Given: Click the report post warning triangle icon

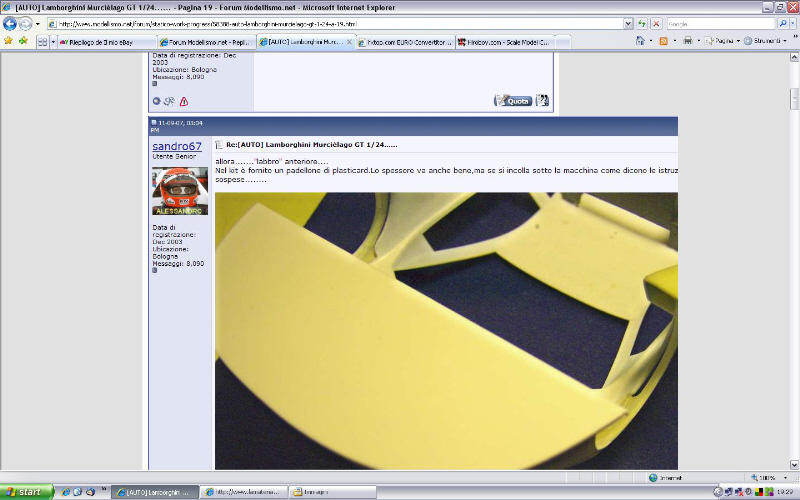Looking at the screenshot, I should [x=184, y=101].
